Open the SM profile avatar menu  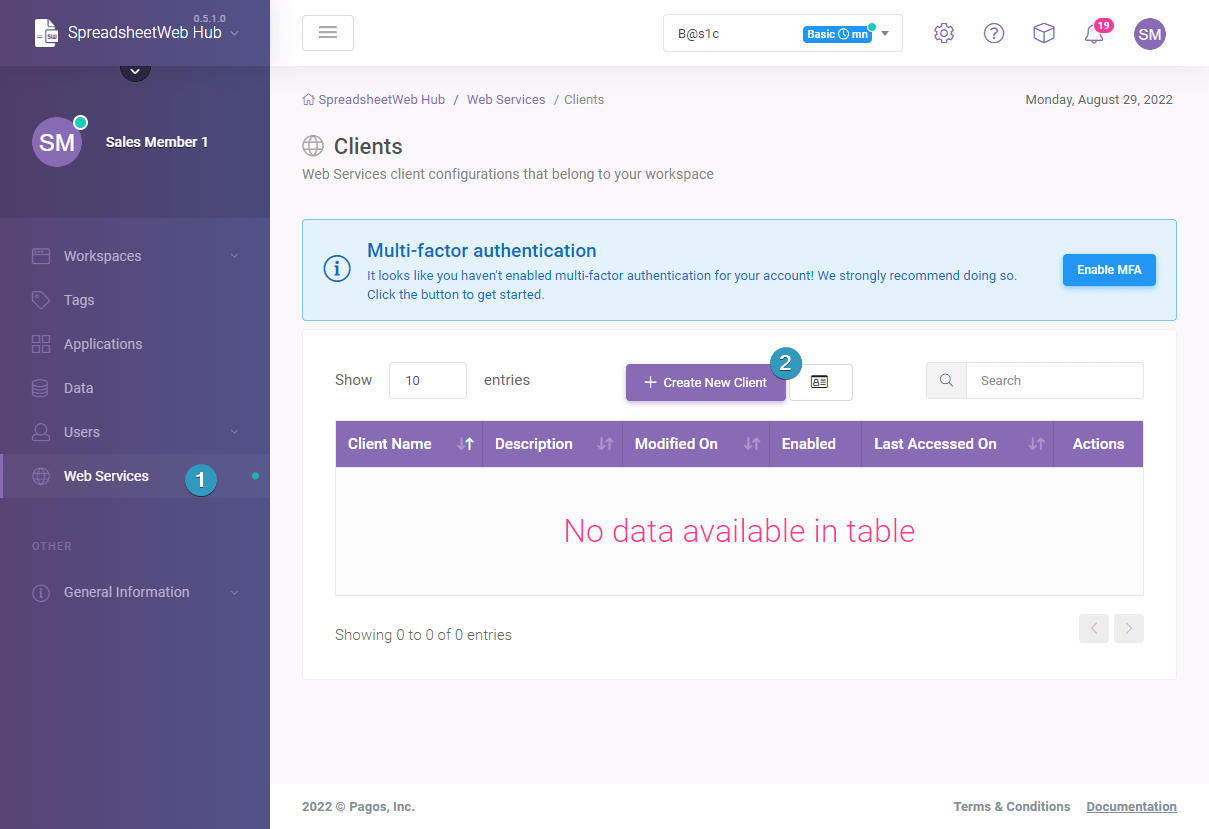pos(1149,33)
